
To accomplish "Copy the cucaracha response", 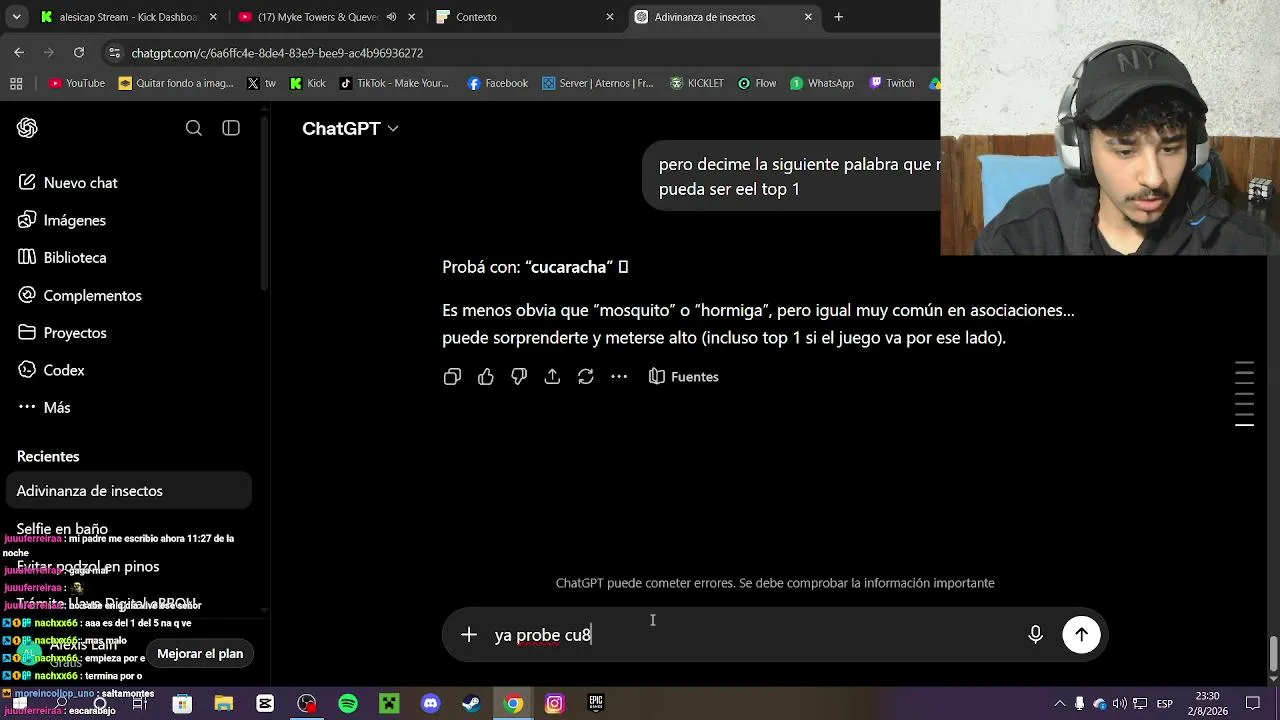I will click(452, 377).
